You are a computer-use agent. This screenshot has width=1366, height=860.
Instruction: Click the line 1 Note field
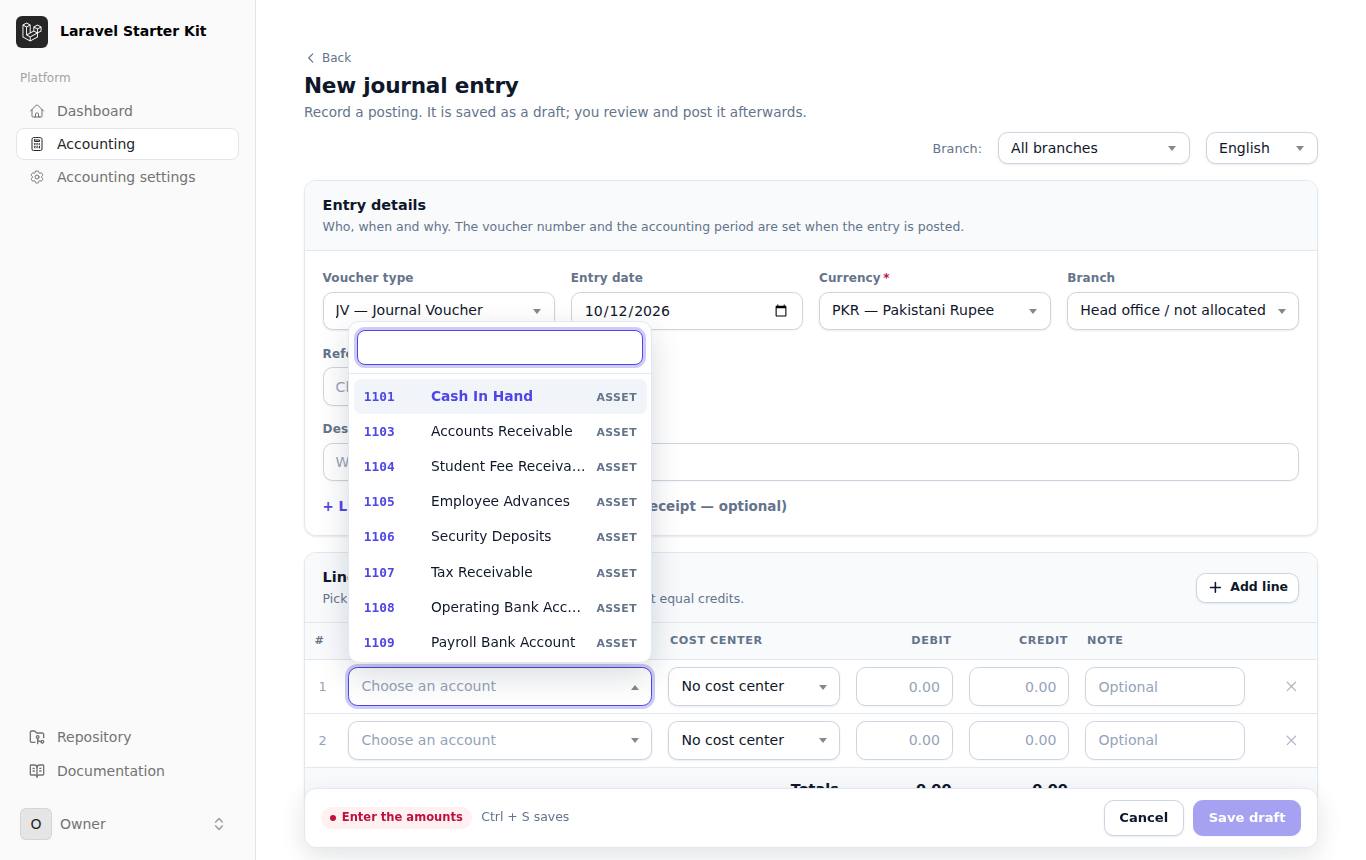pos(1165,686)
